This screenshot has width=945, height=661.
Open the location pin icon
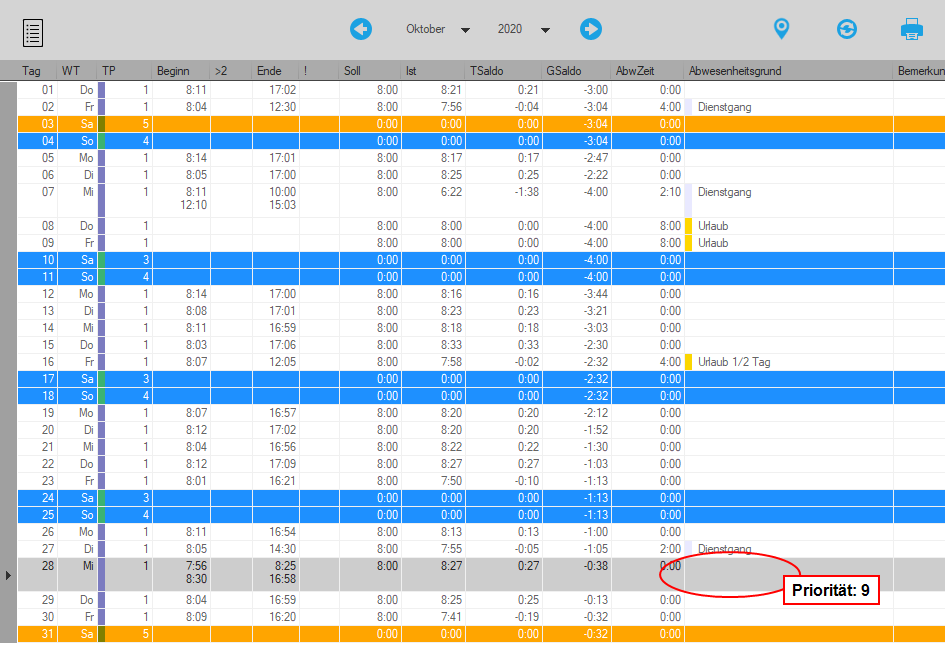coord(782,29)
